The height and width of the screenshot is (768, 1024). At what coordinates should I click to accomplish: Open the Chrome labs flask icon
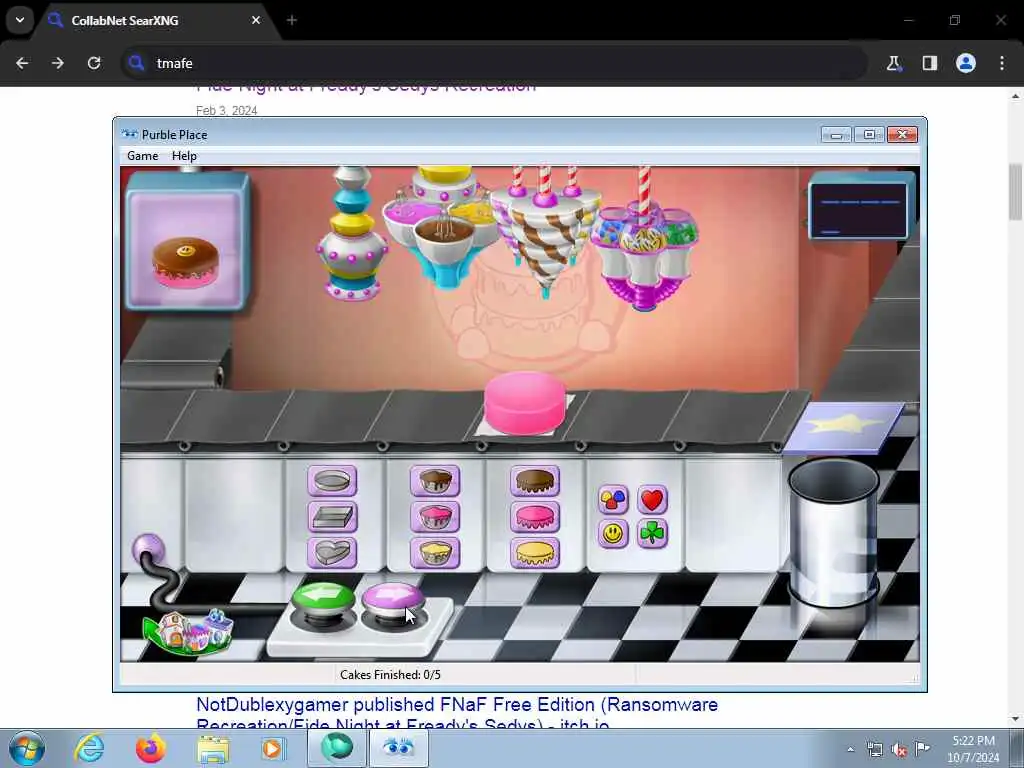coord(893,63)
